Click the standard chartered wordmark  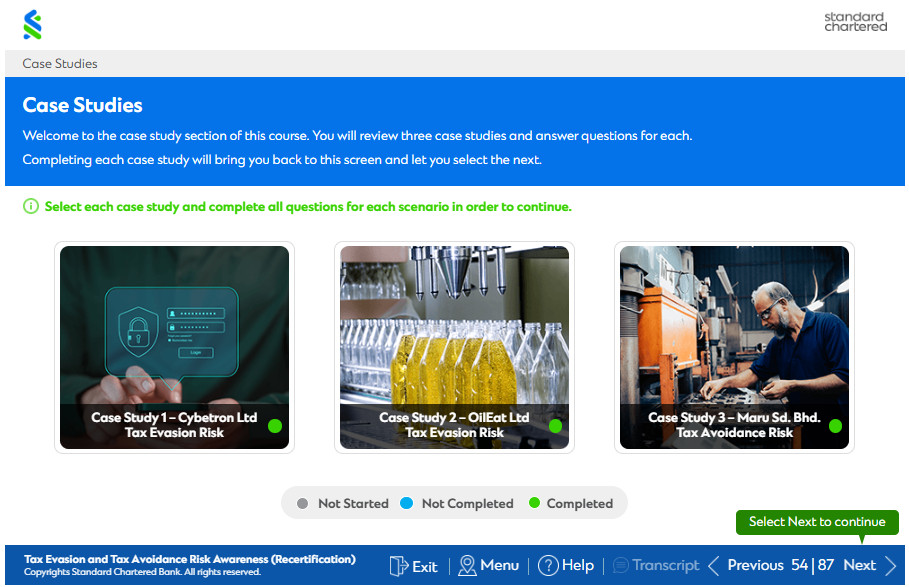point(856,22)
